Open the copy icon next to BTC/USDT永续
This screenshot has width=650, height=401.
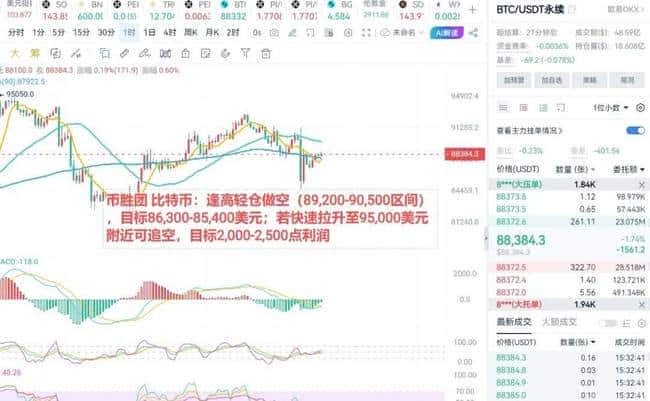(572, 10)
